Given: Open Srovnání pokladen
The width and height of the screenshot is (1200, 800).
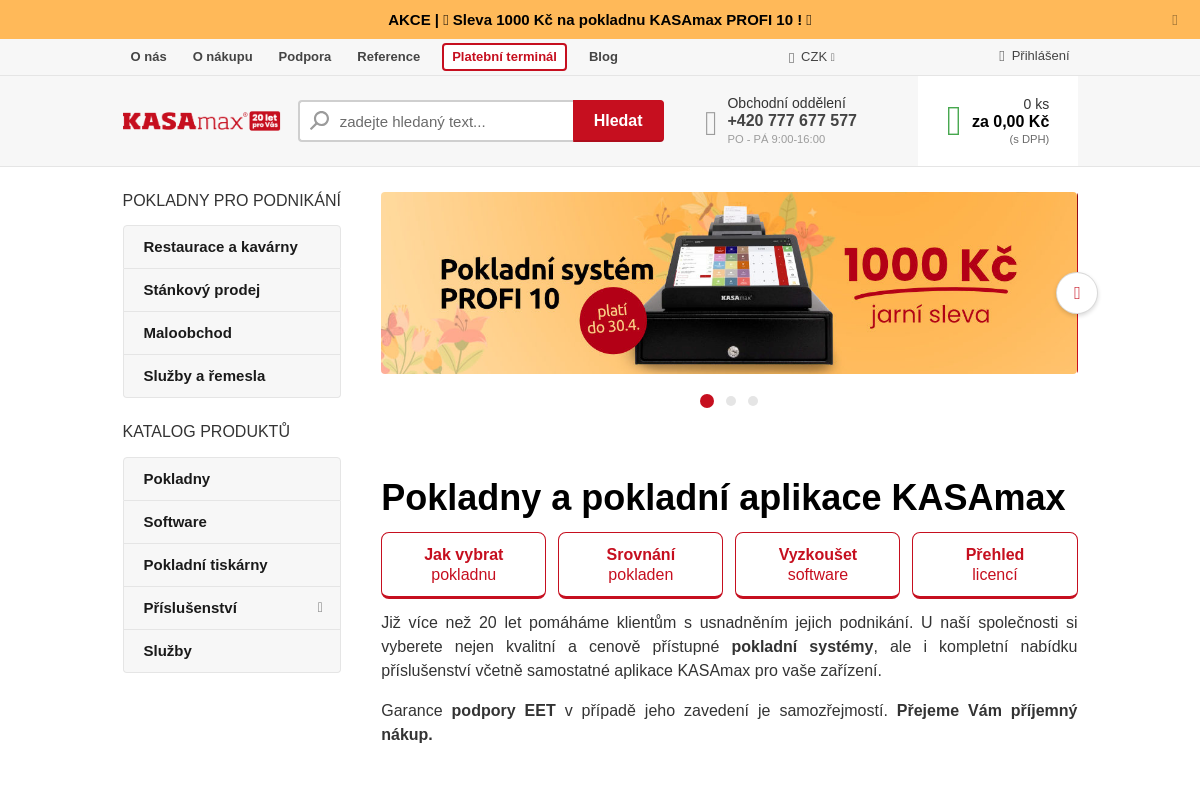Looking at the screenshot, I should point(640,564).
